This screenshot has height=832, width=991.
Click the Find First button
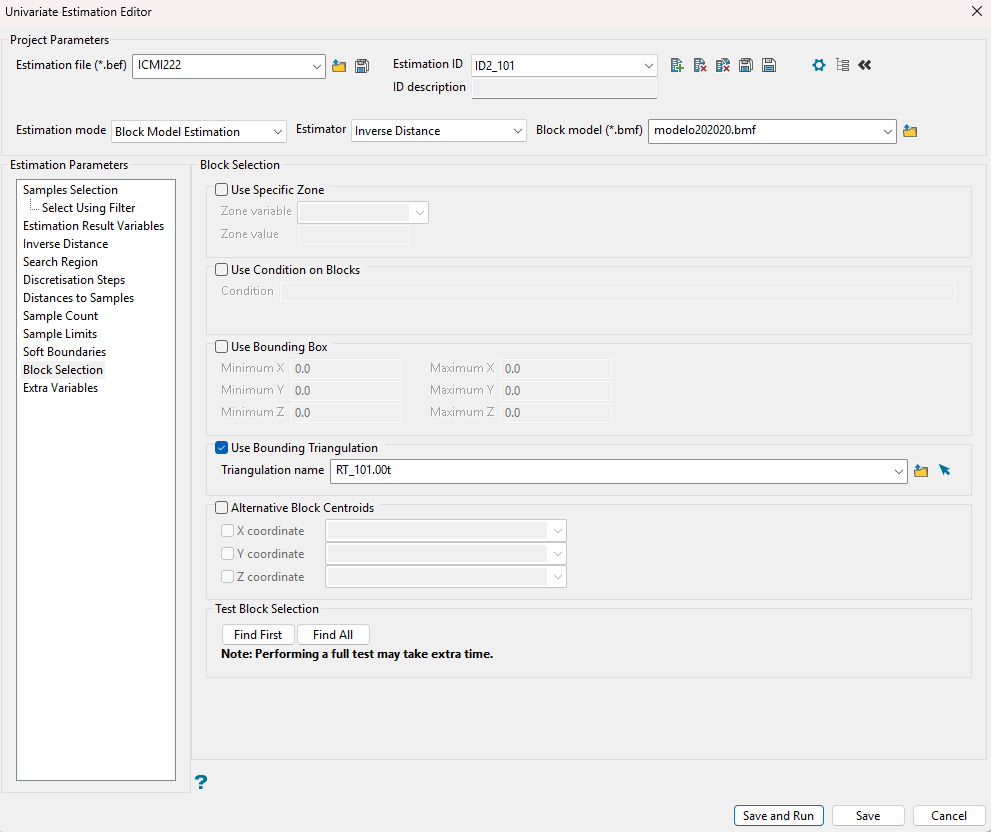(x=258, y=635)
